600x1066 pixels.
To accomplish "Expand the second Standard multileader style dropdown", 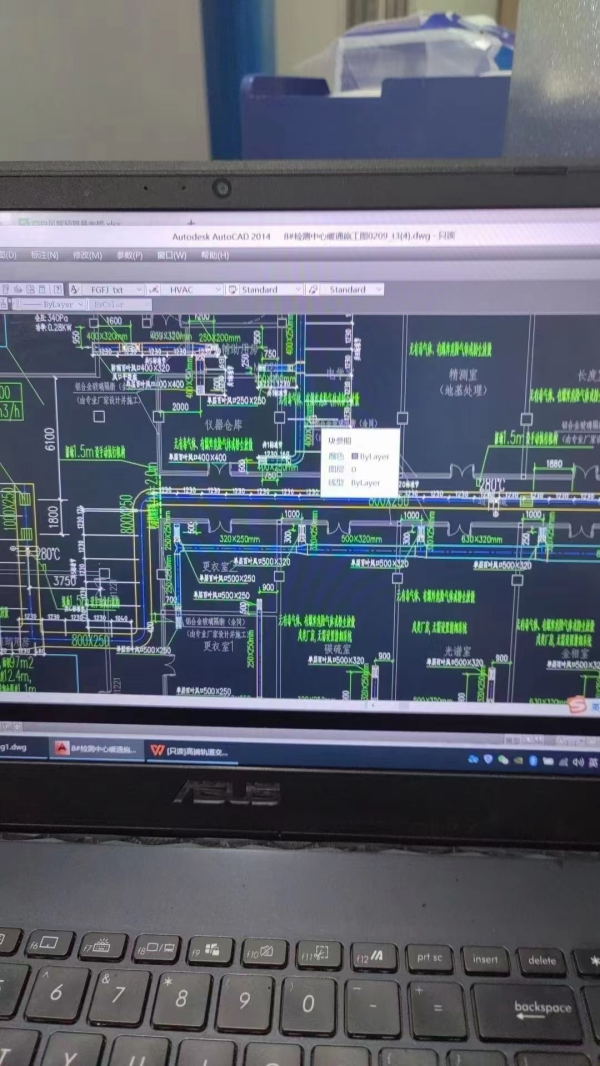I will (378, 289).
